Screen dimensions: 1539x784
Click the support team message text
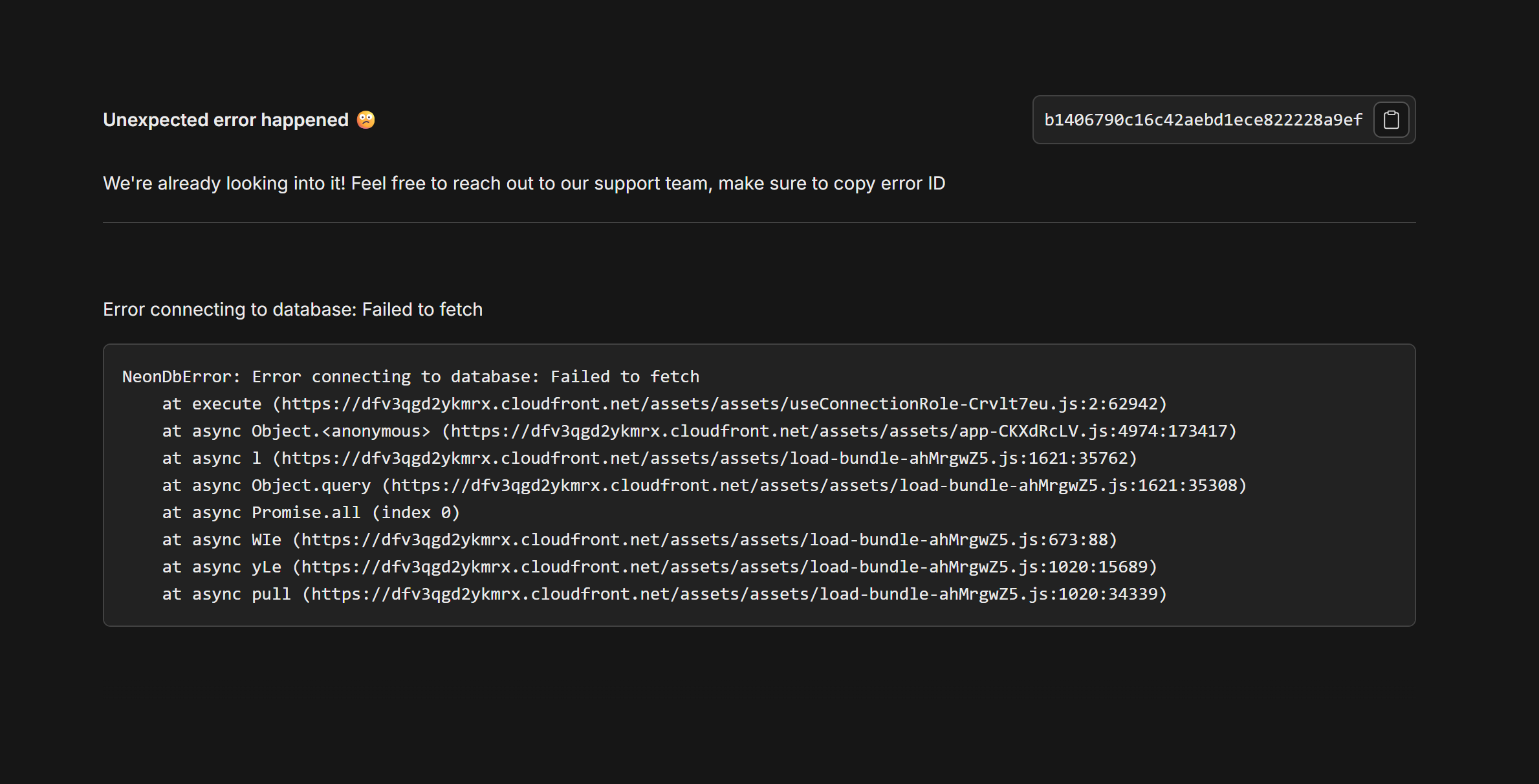(523, 184)
